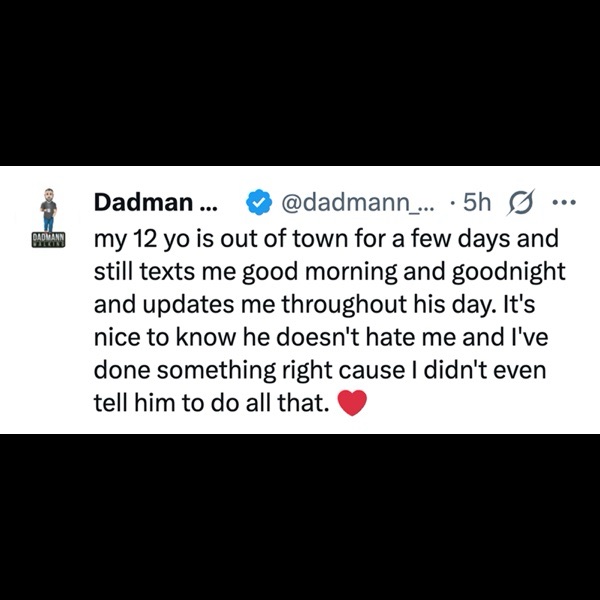This screenshot has width=600, height=600.
Task: Click the ellipsis after the Dadman name
Action: (x=209, y=209)
